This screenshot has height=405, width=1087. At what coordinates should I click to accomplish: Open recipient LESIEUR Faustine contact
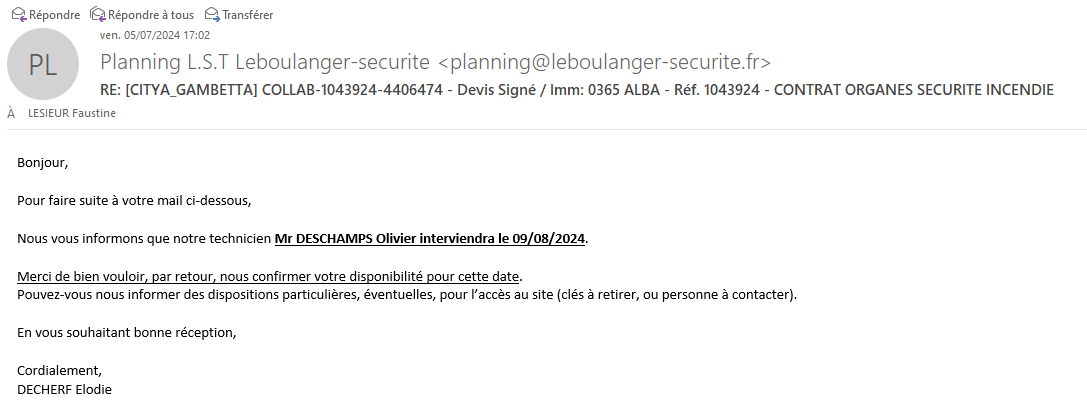point(72,113)
